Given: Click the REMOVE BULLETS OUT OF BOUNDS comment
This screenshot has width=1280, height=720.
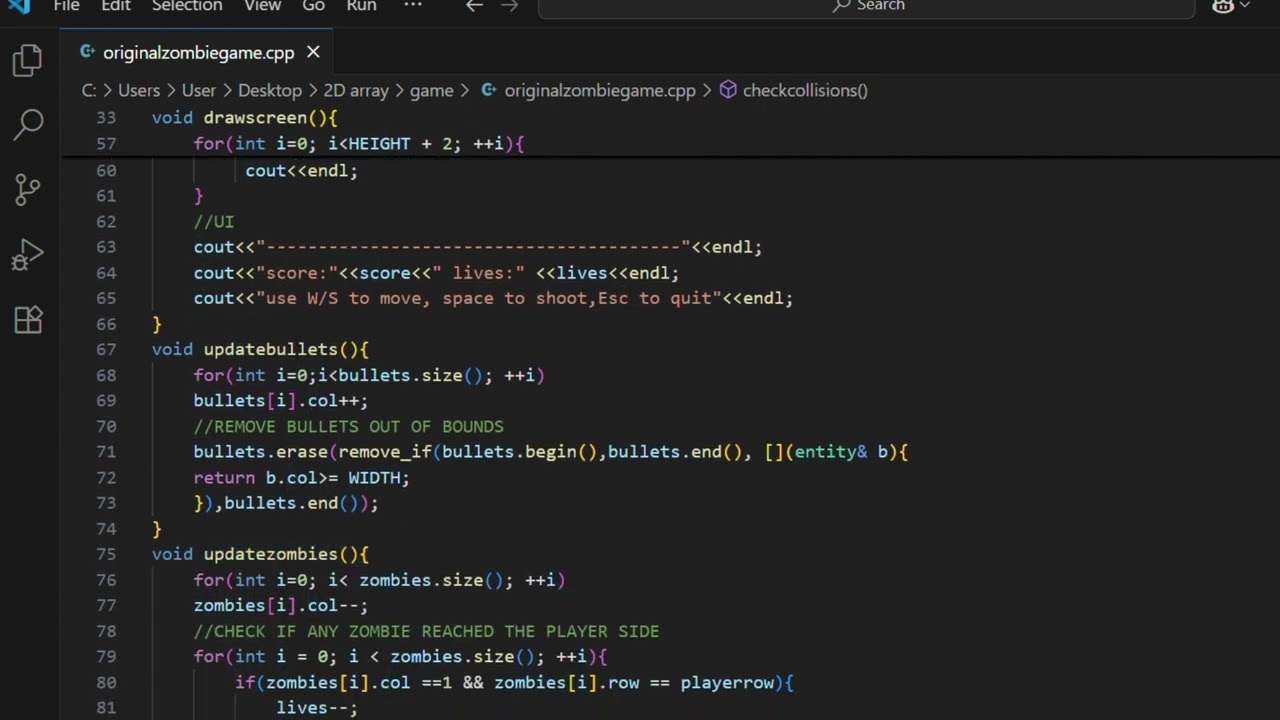Looking at the screenshot, I should point(349,426).
